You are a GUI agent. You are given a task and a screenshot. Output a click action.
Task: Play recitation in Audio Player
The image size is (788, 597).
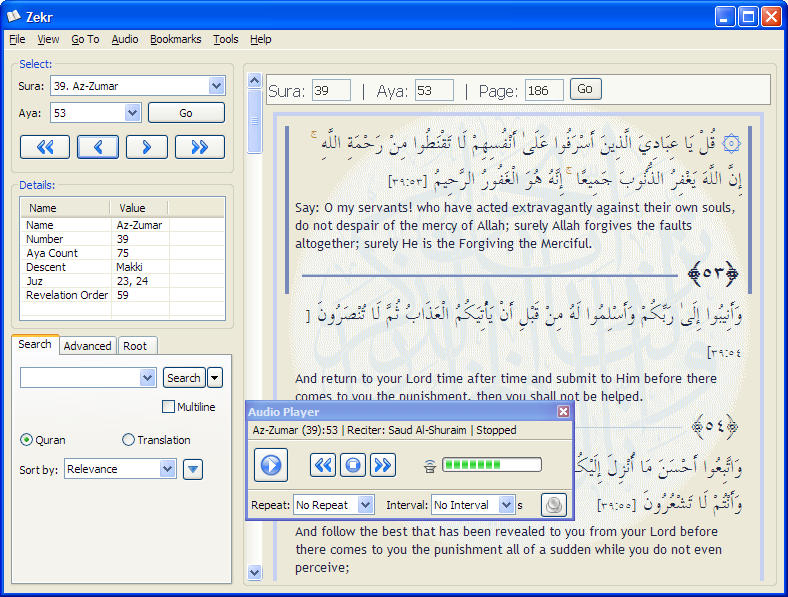point(271,465)
